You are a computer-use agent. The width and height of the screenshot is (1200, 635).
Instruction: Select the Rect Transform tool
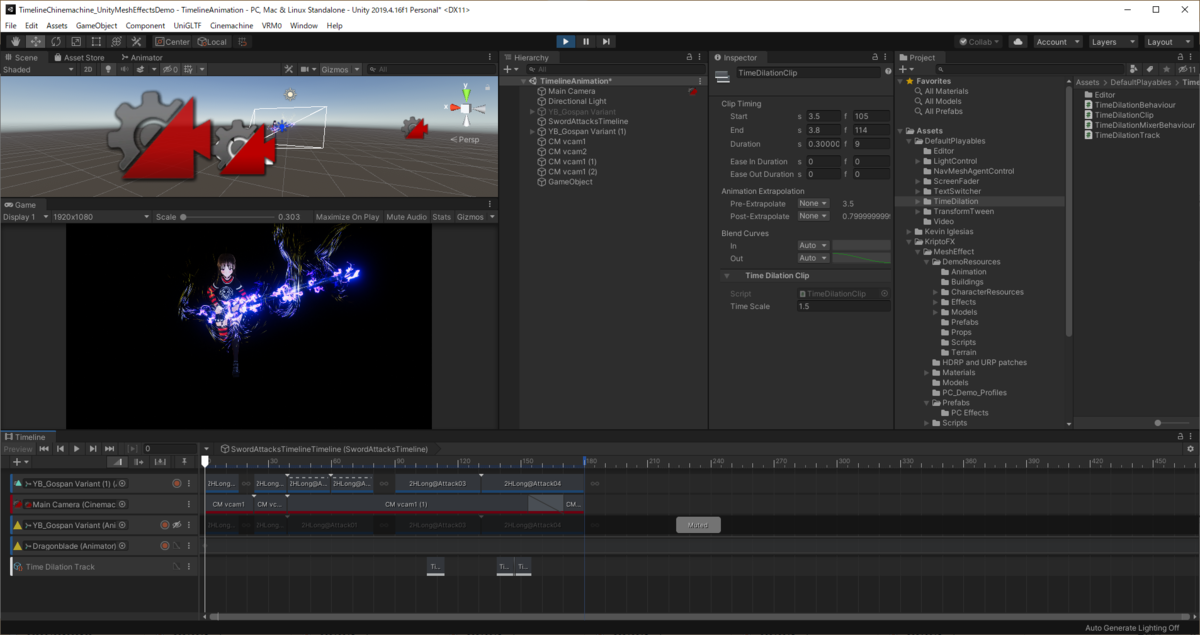pyautogui.click(x=96, y=42)
